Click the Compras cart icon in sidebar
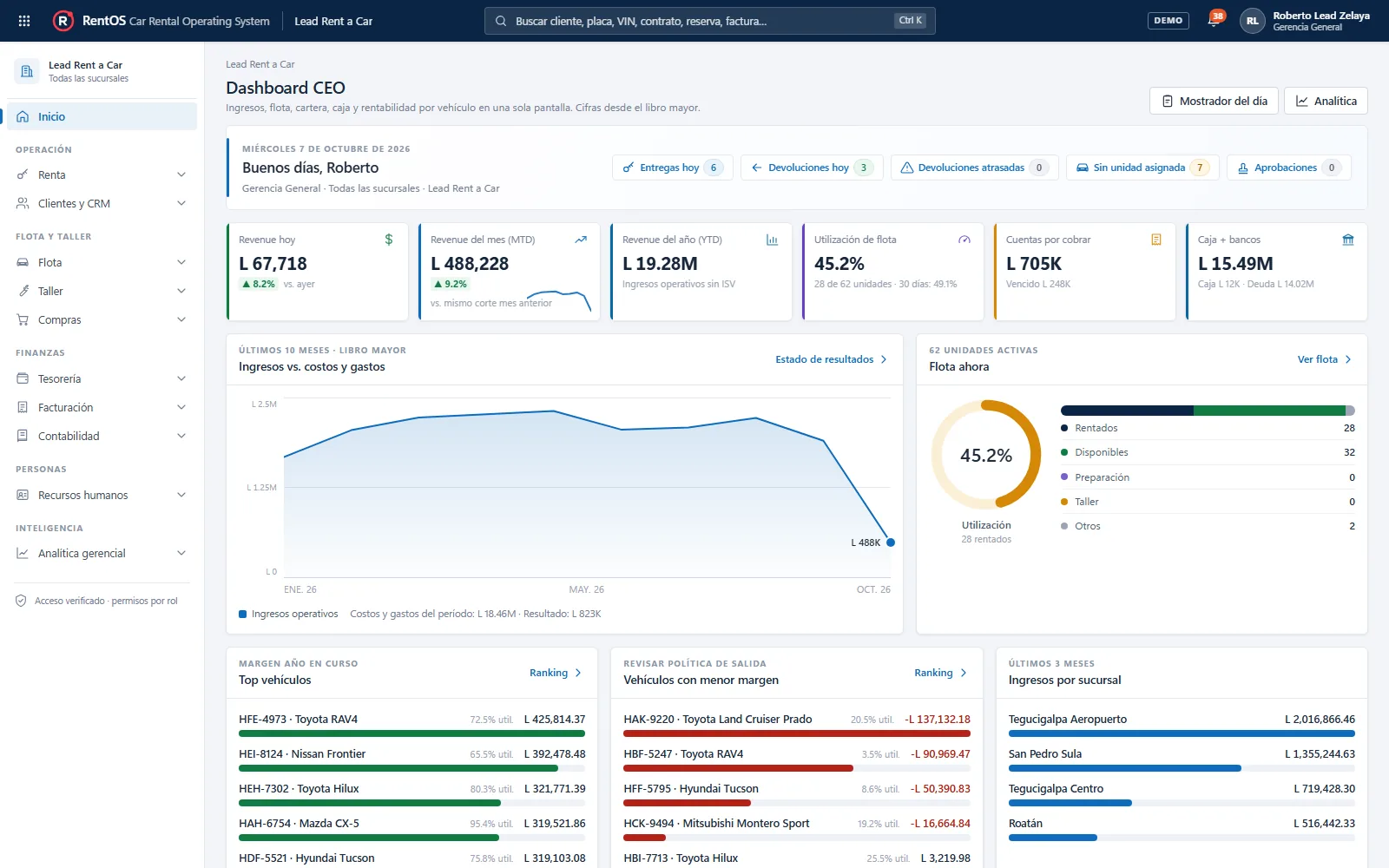The height and width of the screenshot is (868, 1389). pos(23,319)
